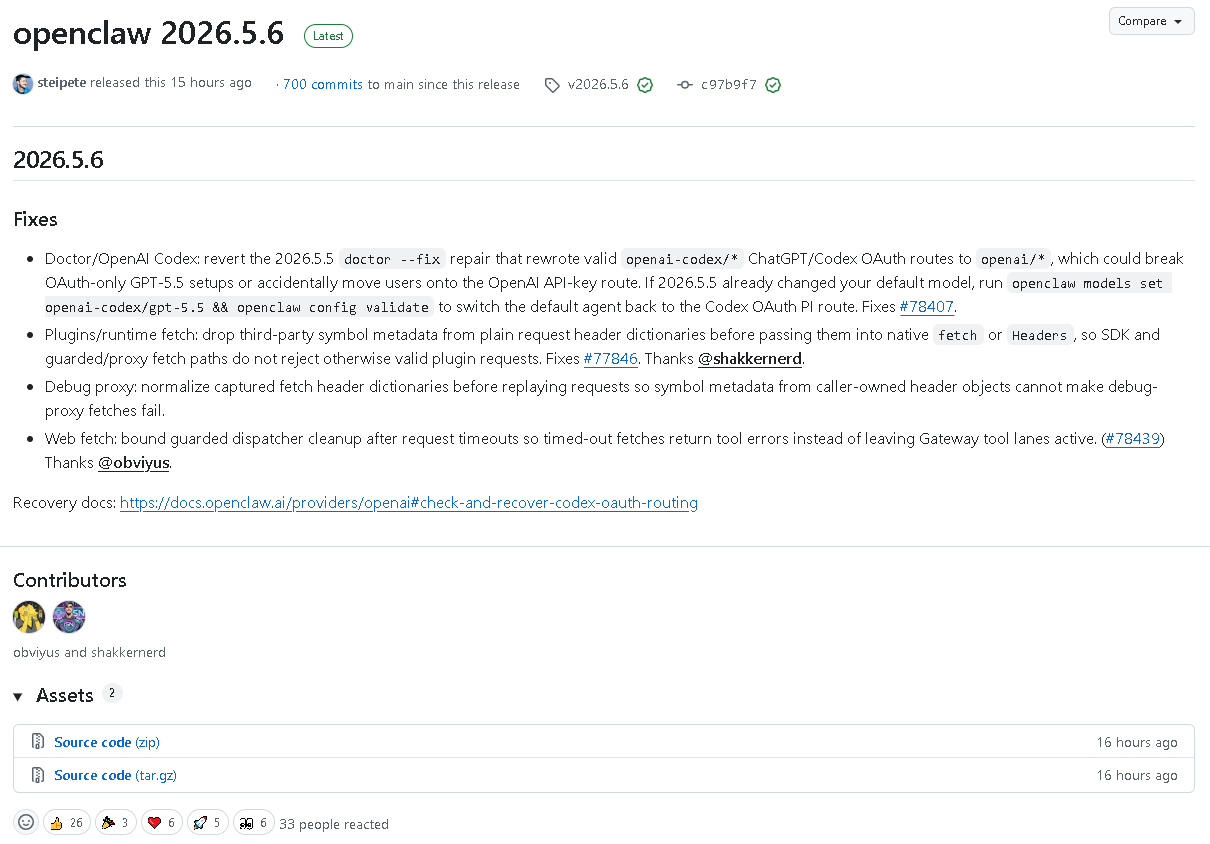
Task: Open the Compare dropdown
Action: click(1151, 21)
